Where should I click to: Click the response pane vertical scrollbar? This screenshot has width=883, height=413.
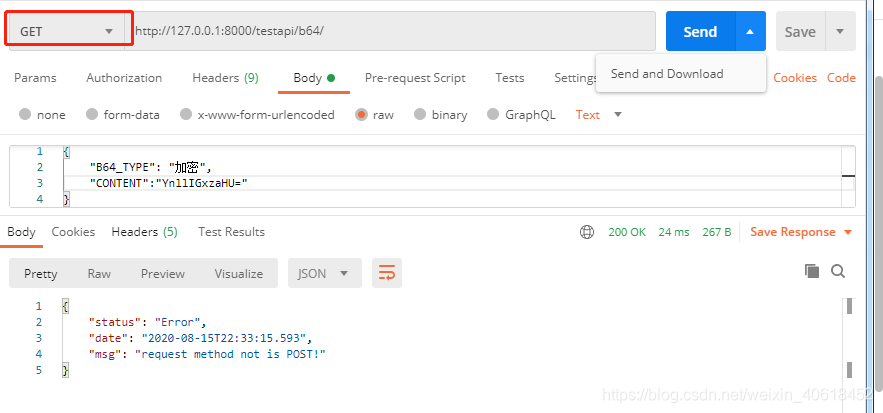849,338
